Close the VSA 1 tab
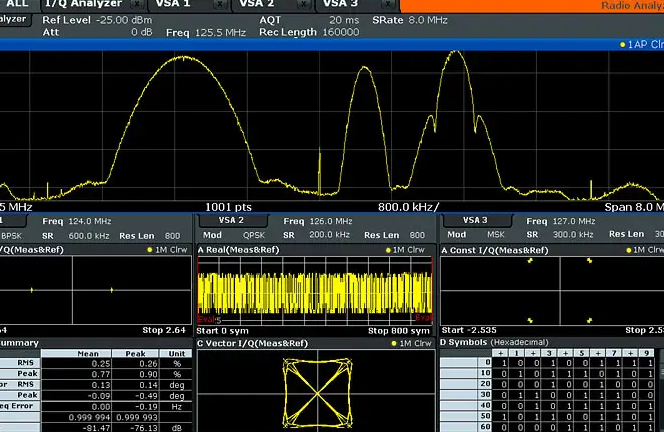 point(220,4)
